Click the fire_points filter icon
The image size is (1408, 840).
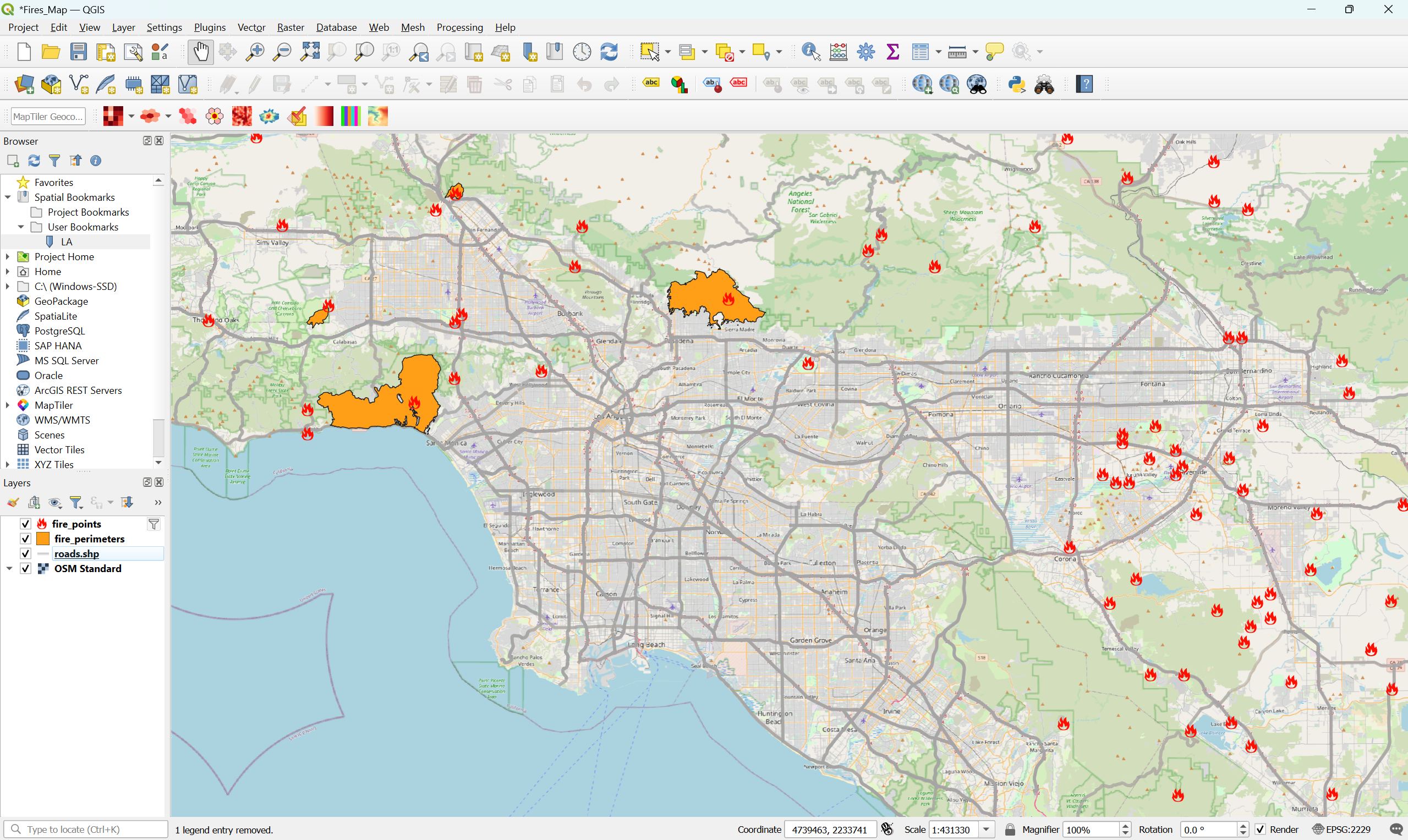(x=154, y=524)
